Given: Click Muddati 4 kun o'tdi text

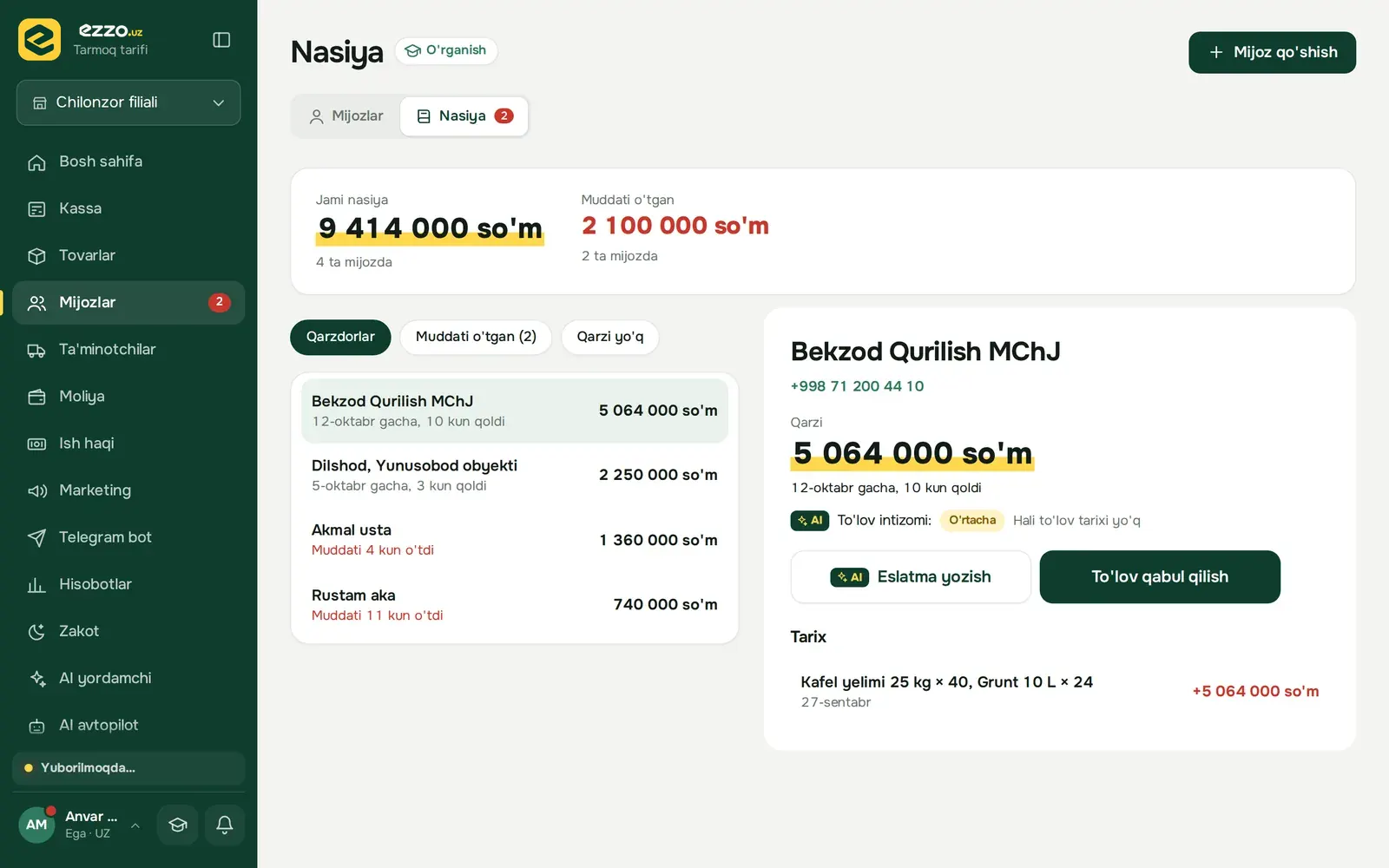Looking at the screenshot, I should click(372, 550).
